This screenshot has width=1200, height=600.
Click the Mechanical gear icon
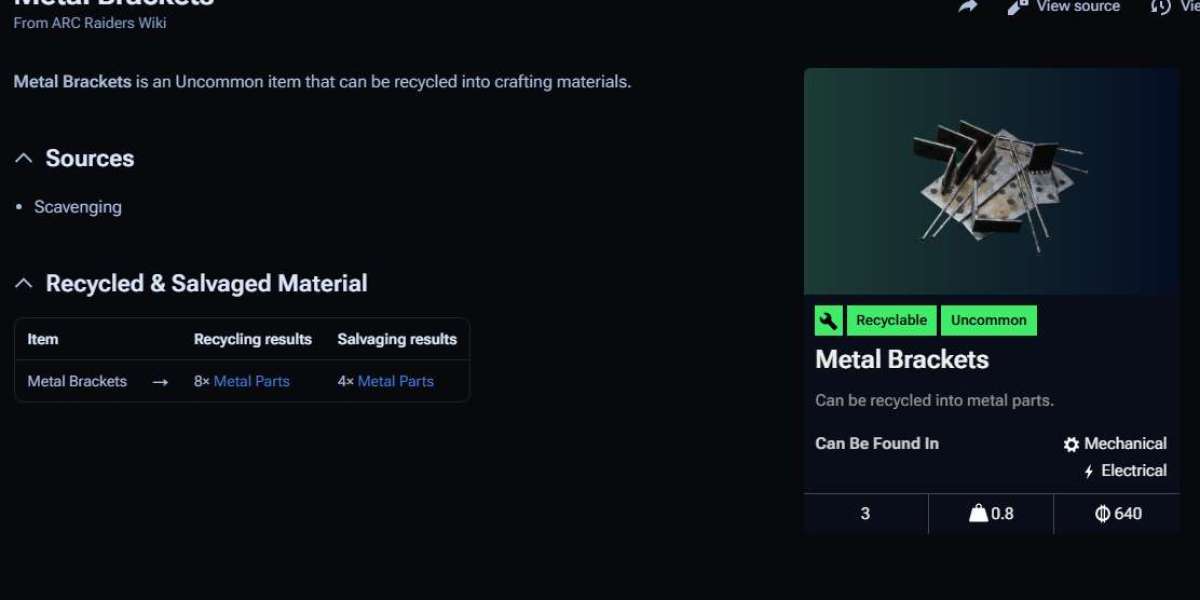(1071, 444)
